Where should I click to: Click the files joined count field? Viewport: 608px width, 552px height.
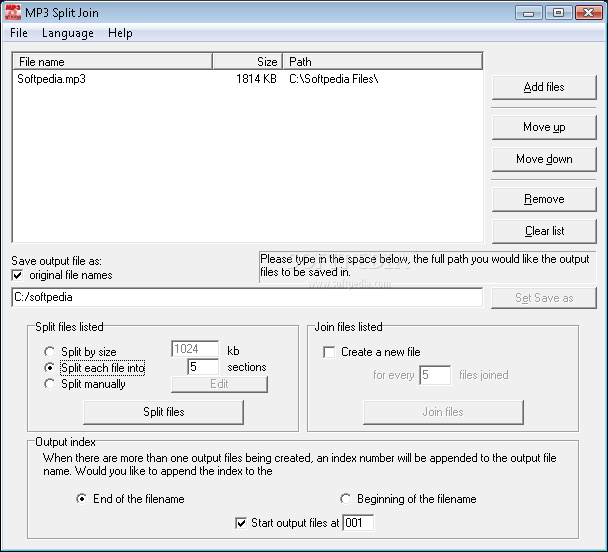tap(435, 375)
